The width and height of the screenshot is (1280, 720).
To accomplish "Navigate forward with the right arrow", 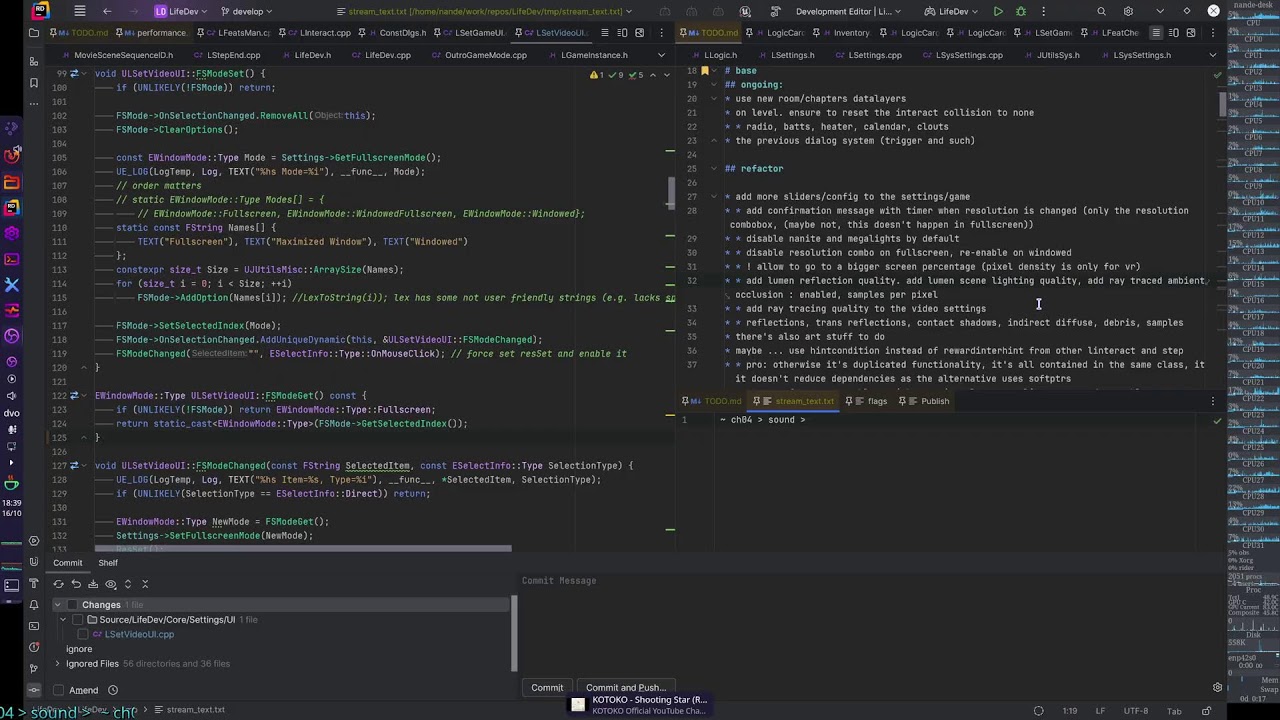I will (133, 12).
